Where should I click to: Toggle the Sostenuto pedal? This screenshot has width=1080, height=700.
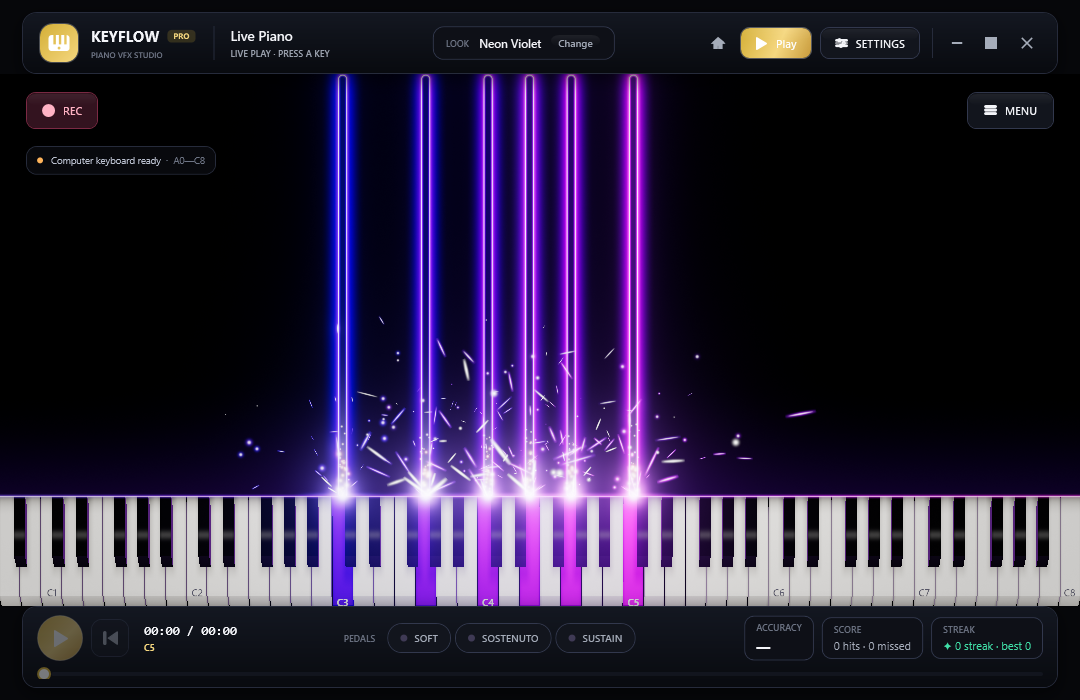pos(503,638)
